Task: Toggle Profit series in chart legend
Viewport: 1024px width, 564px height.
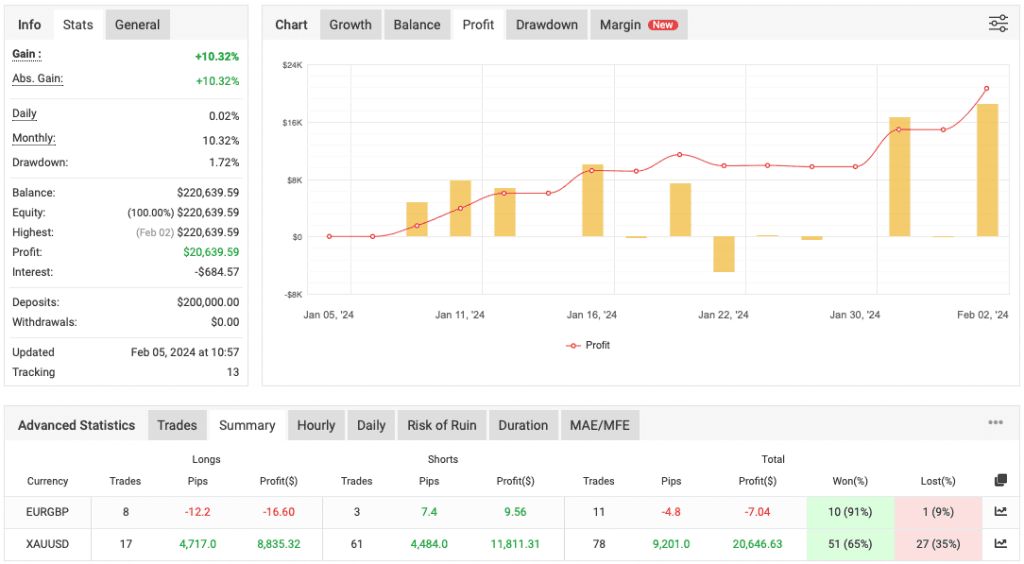Action: [x=588, y=345]
